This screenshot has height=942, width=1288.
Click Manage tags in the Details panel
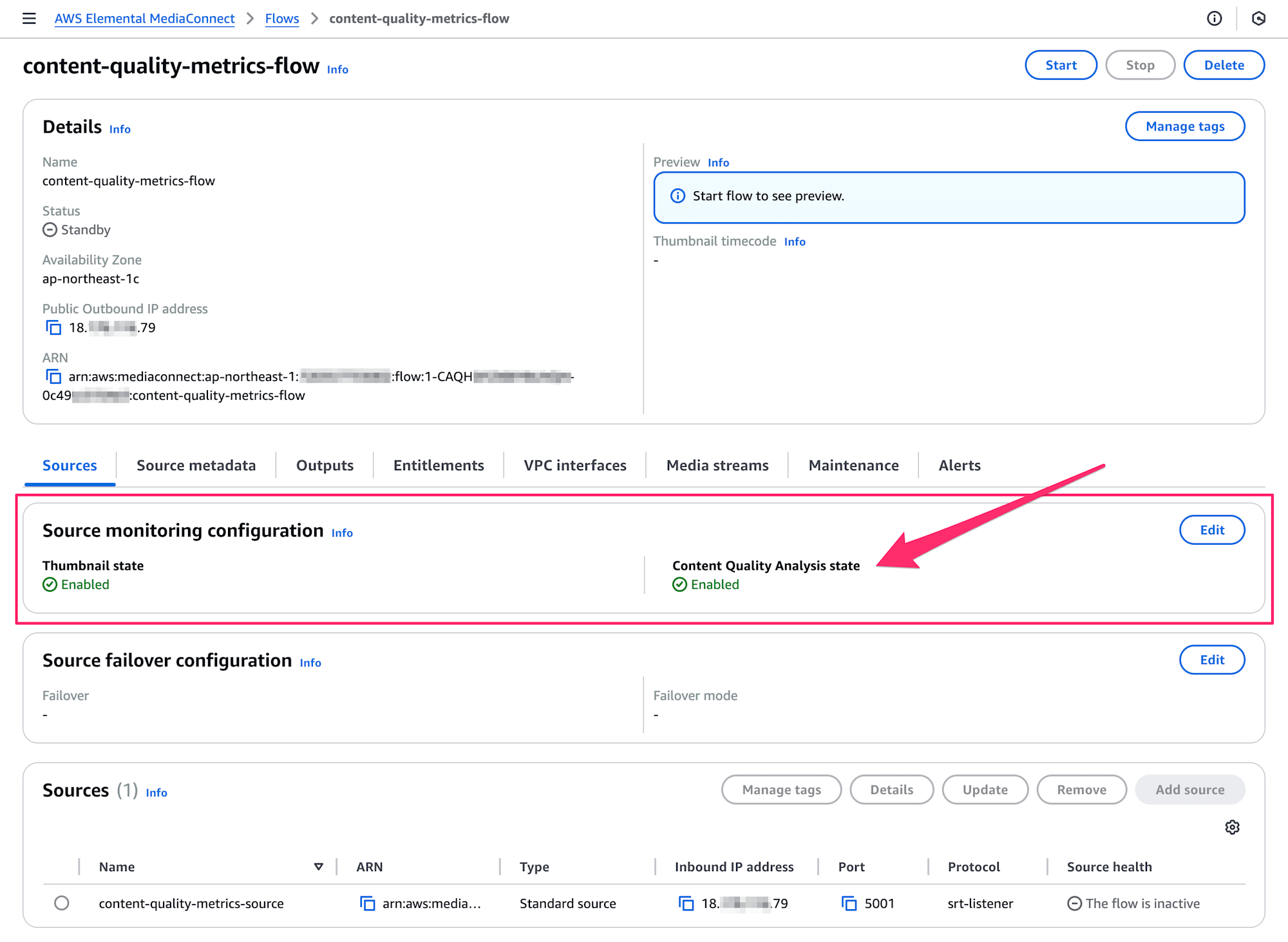(1185, 126)
